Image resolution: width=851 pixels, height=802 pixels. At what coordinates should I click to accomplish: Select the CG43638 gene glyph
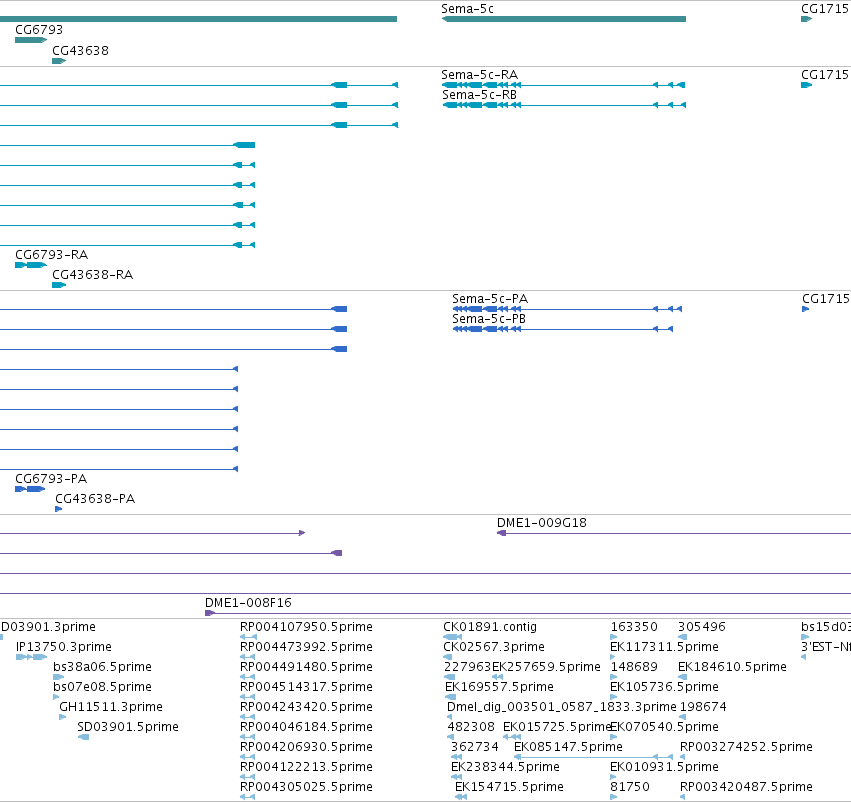pyautogui.click(x=59, y=61)
